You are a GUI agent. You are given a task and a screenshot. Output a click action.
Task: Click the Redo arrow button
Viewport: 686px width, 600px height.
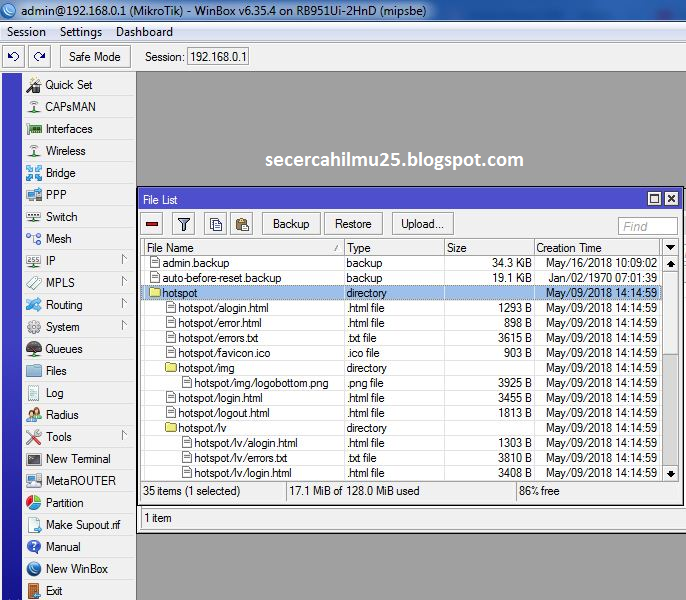(x=40, y=56)
